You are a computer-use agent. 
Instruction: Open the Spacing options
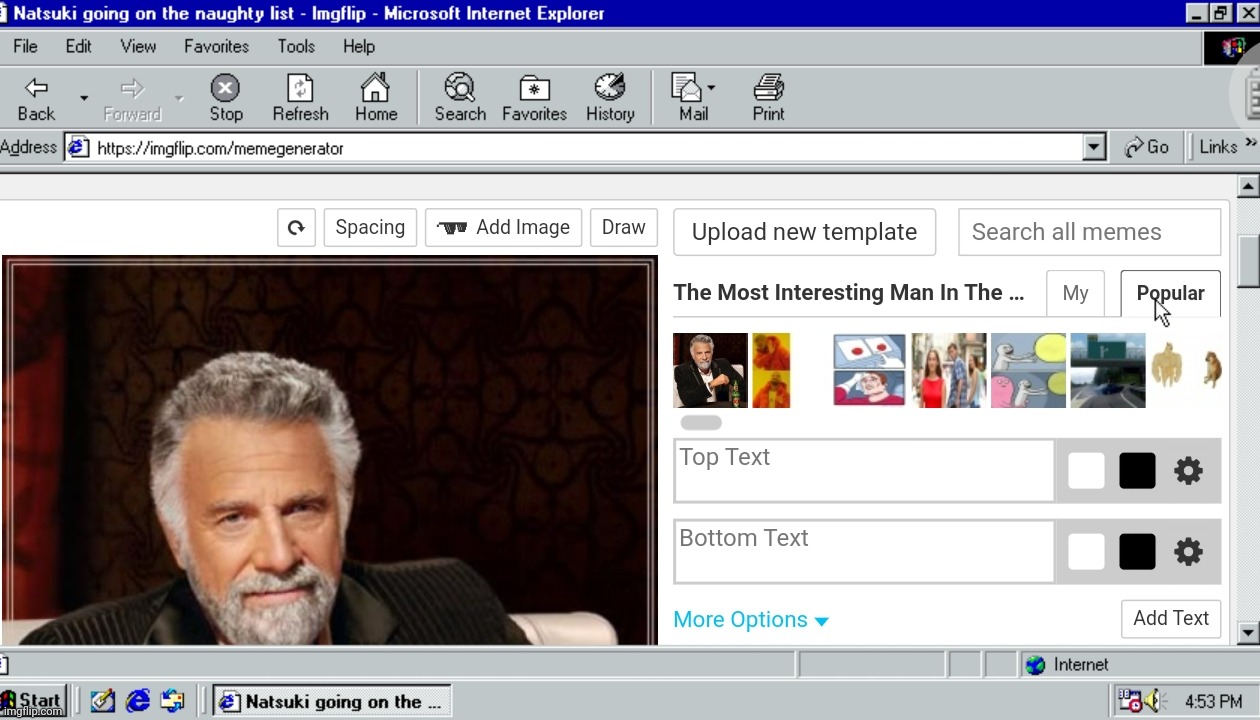pyautogui.click(x=370, y=227)
